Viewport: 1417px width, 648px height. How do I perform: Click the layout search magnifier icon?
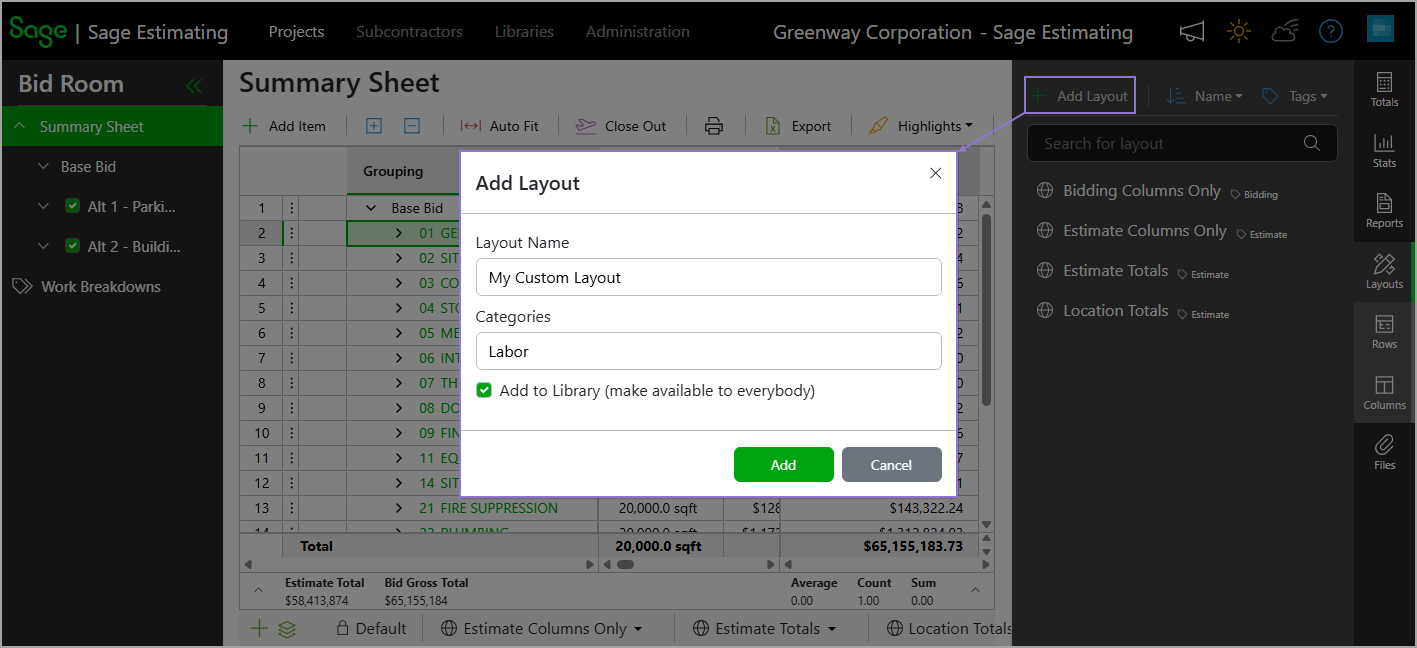pos(1312,143)
